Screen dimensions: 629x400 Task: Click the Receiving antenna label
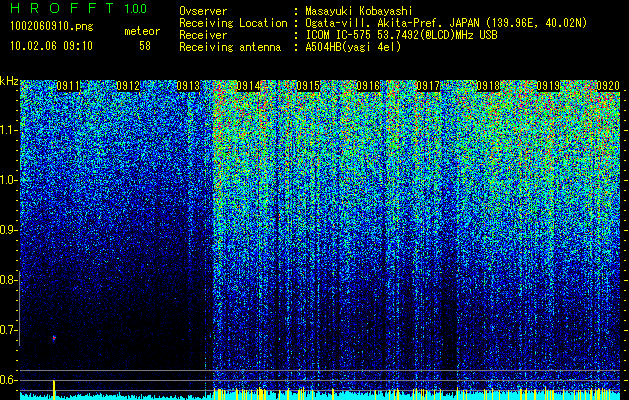[x=230, y=47]
